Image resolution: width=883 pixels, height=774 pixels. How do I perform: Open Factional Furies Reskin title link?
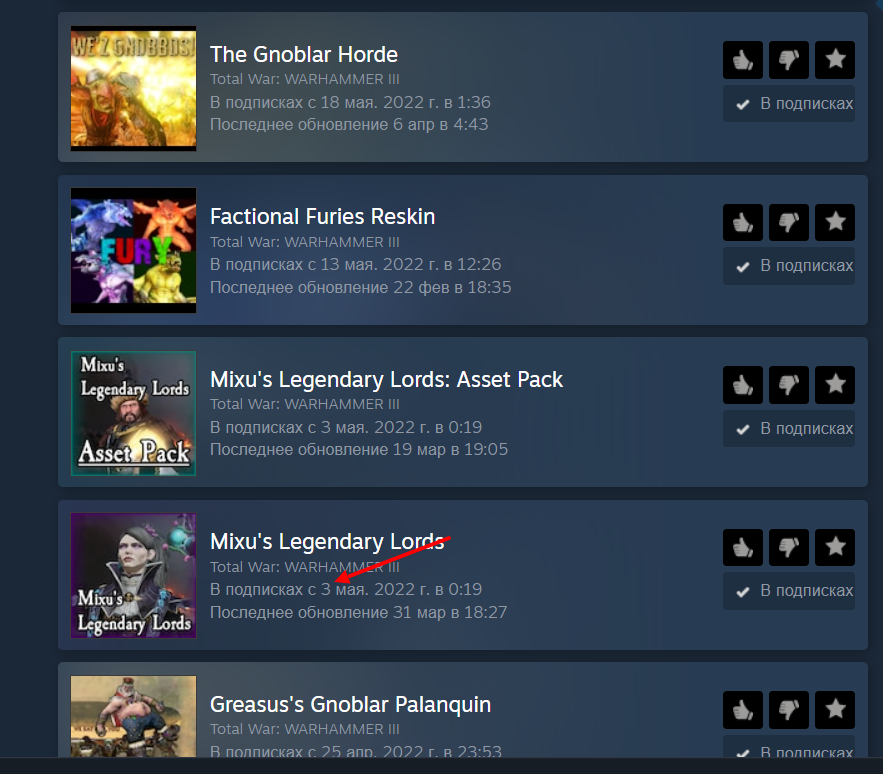coord(323,217)
